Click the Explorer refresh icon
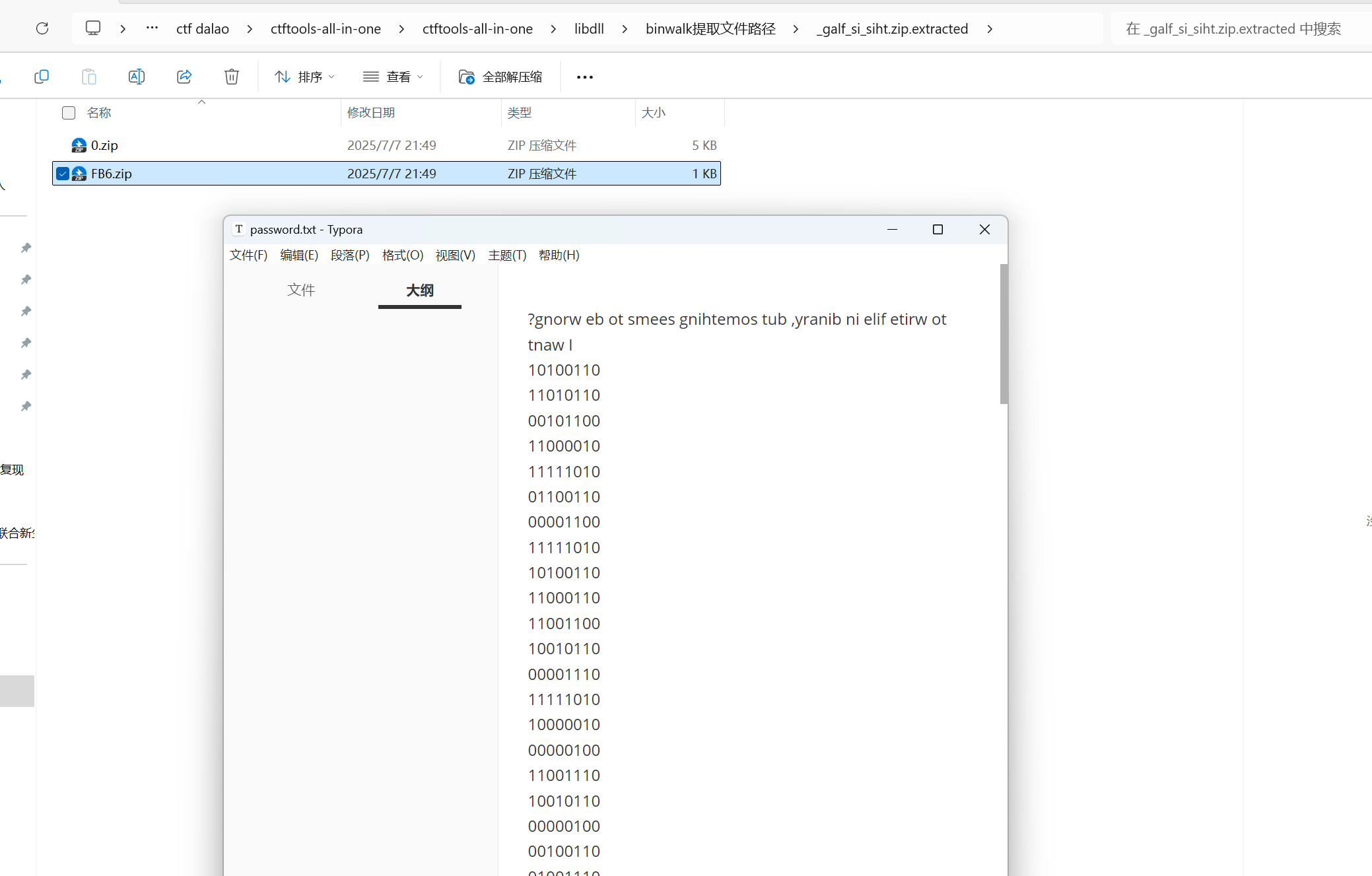The height and width of the screenshot is (876, 1372). [x=42, y=28]
